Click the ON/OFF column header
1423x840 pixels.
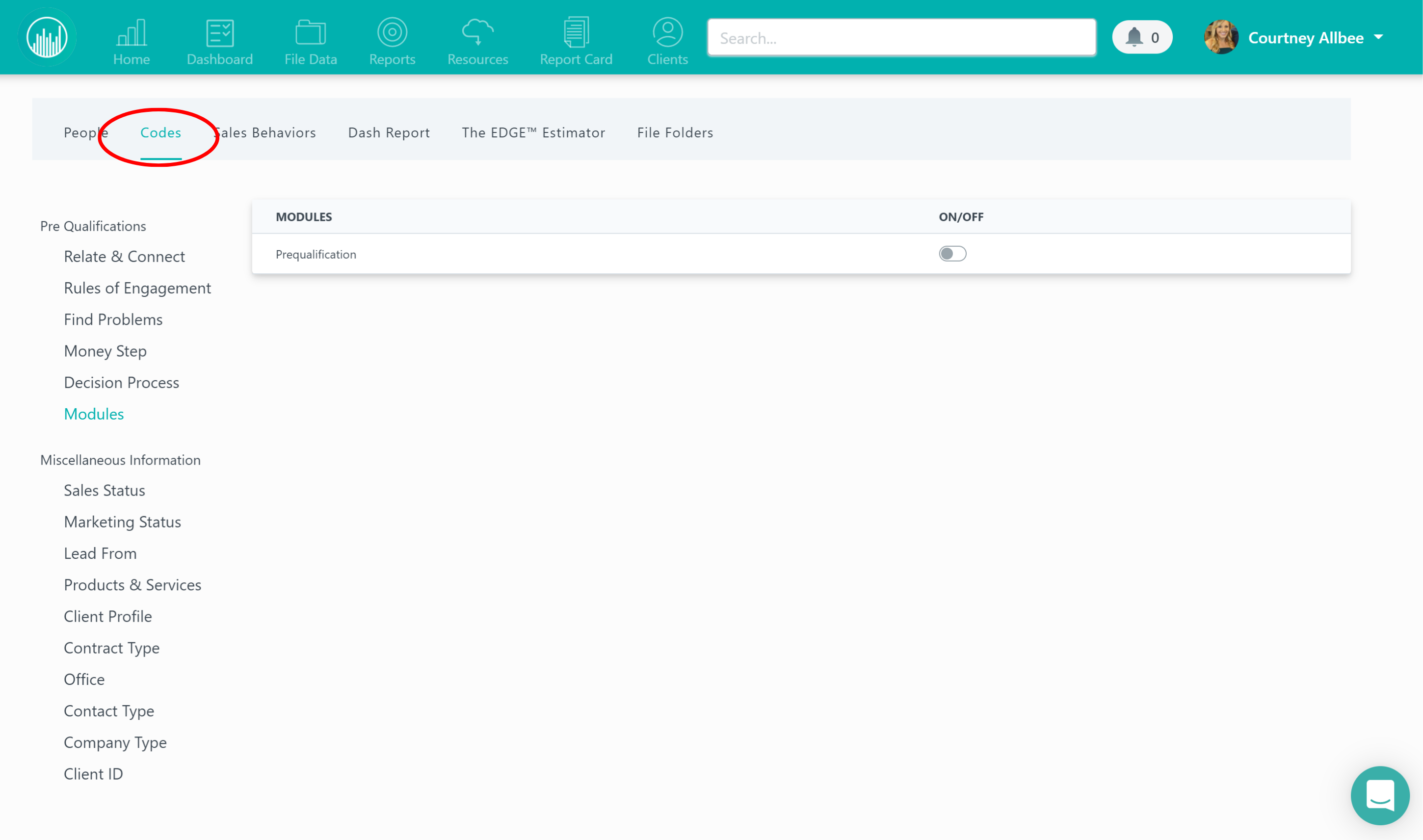click(961, 217)
